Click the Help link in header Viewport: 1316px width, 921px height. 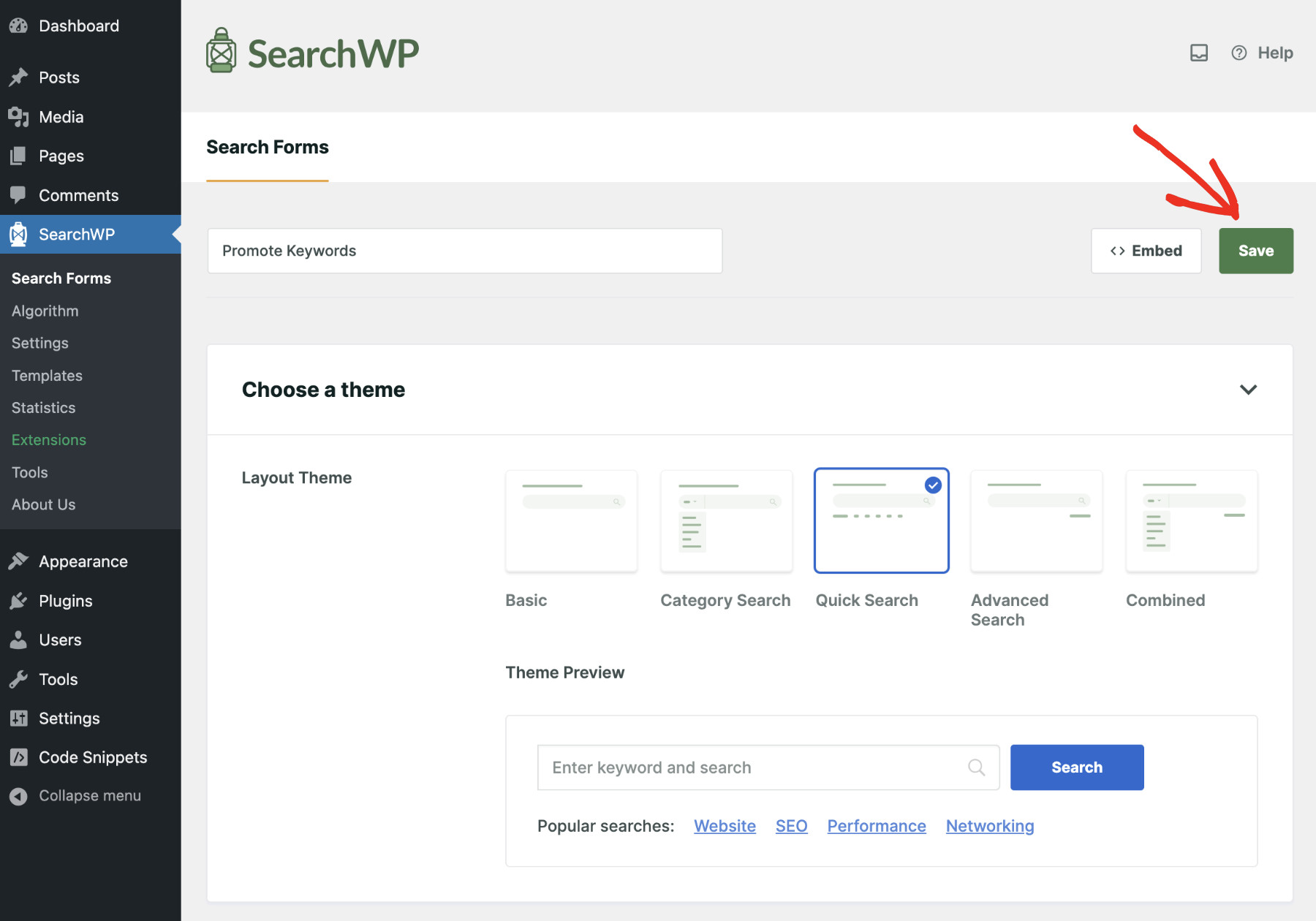pyautogui.click(x=1275, y=53)
